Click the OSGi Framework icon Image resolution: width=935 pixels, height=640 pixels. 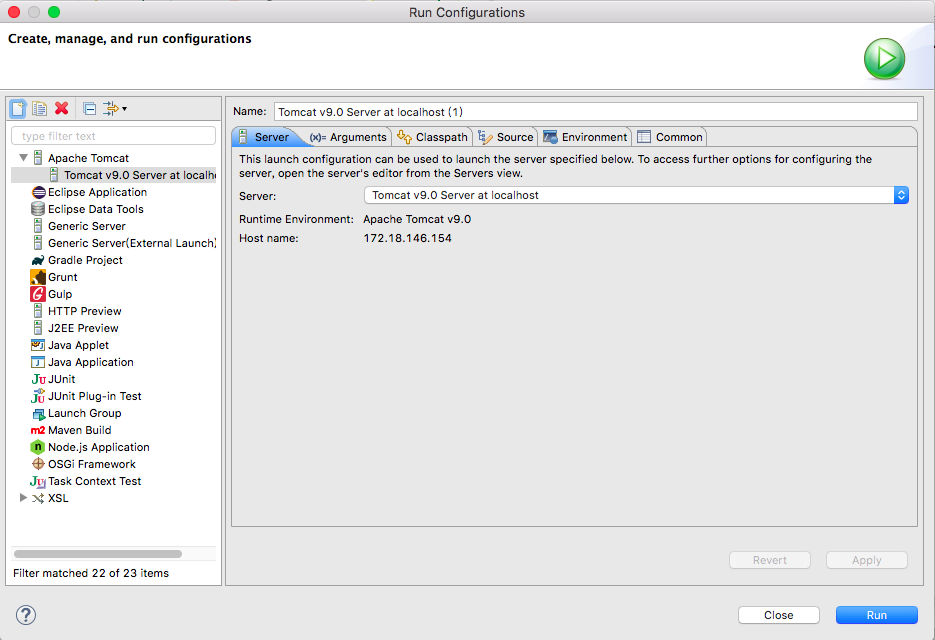click(x=38, y=464)
